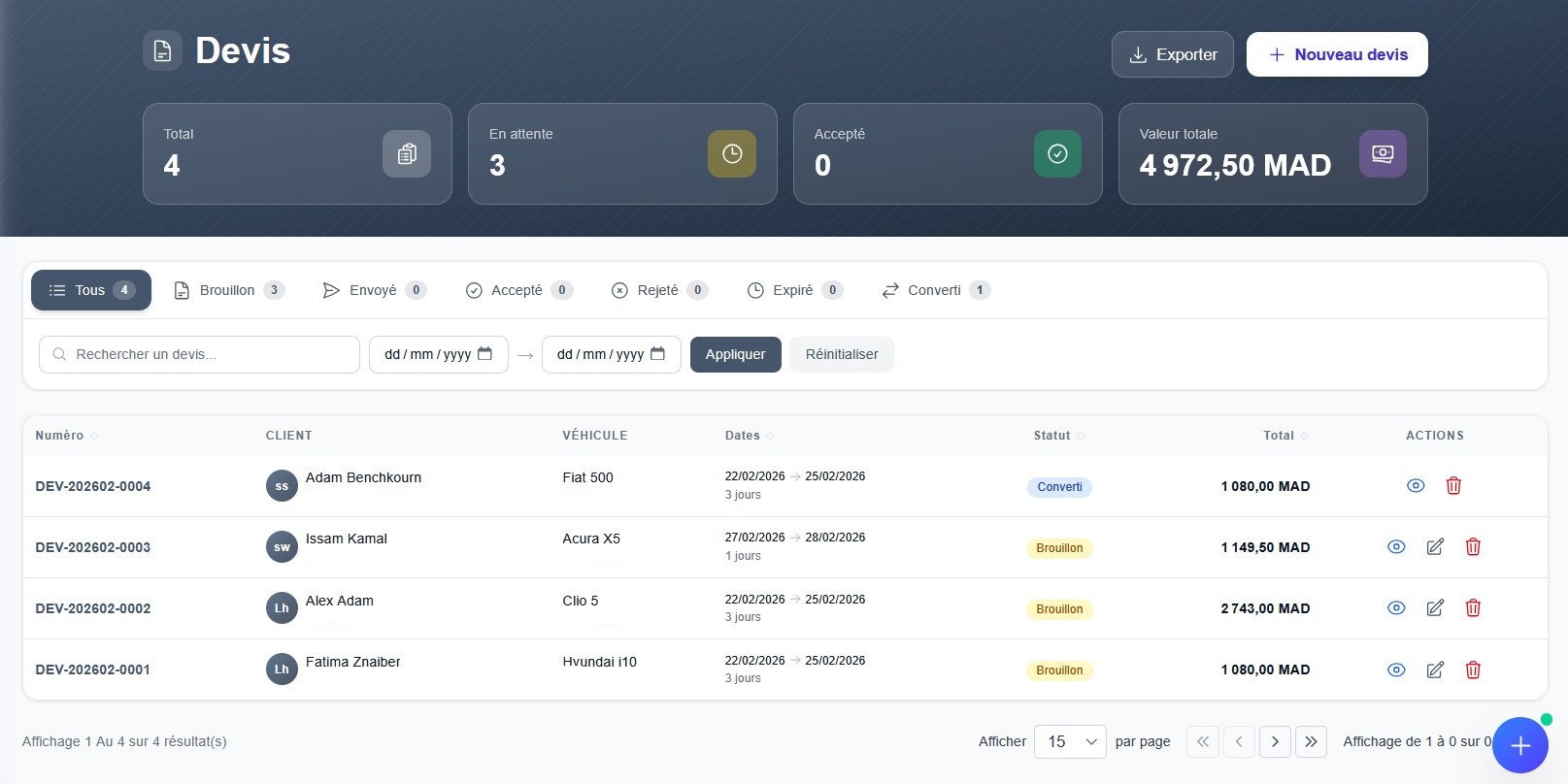This screenshot has height=784, width=1568.
Task: Focus the Rechercher un devis search field
Action: point(199,354)
